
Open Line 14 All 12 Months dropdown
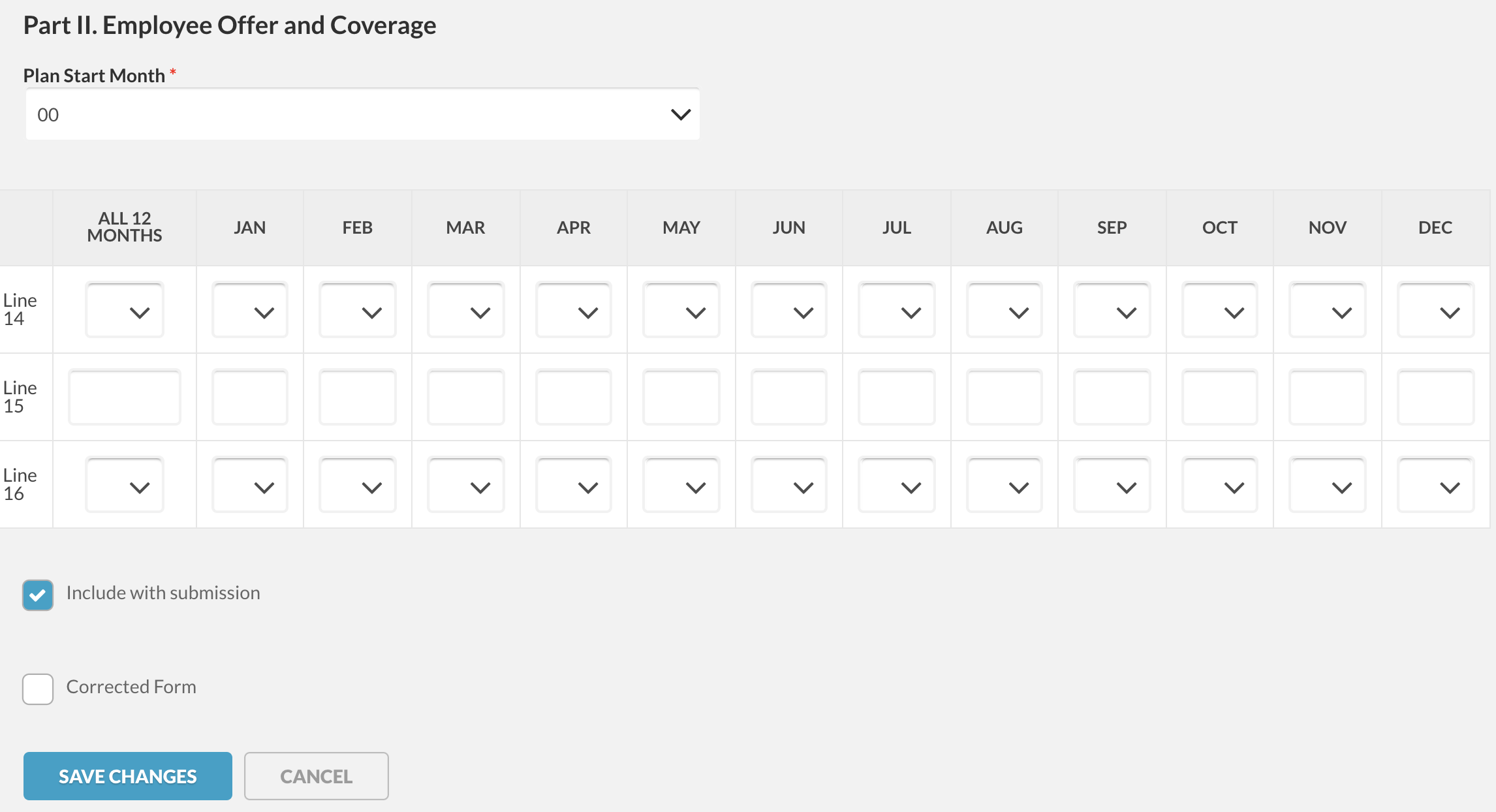[x=124, y=309]
